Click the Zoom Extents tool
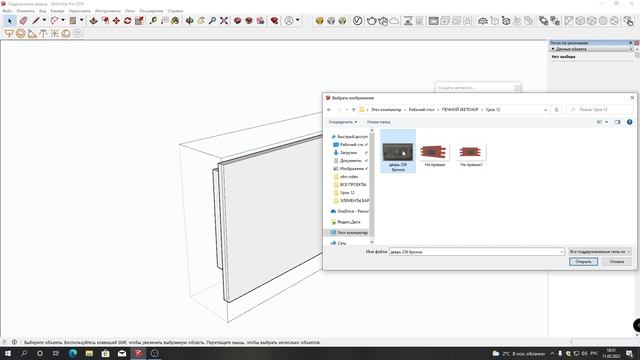640x360 pixels. coord(224,20)
